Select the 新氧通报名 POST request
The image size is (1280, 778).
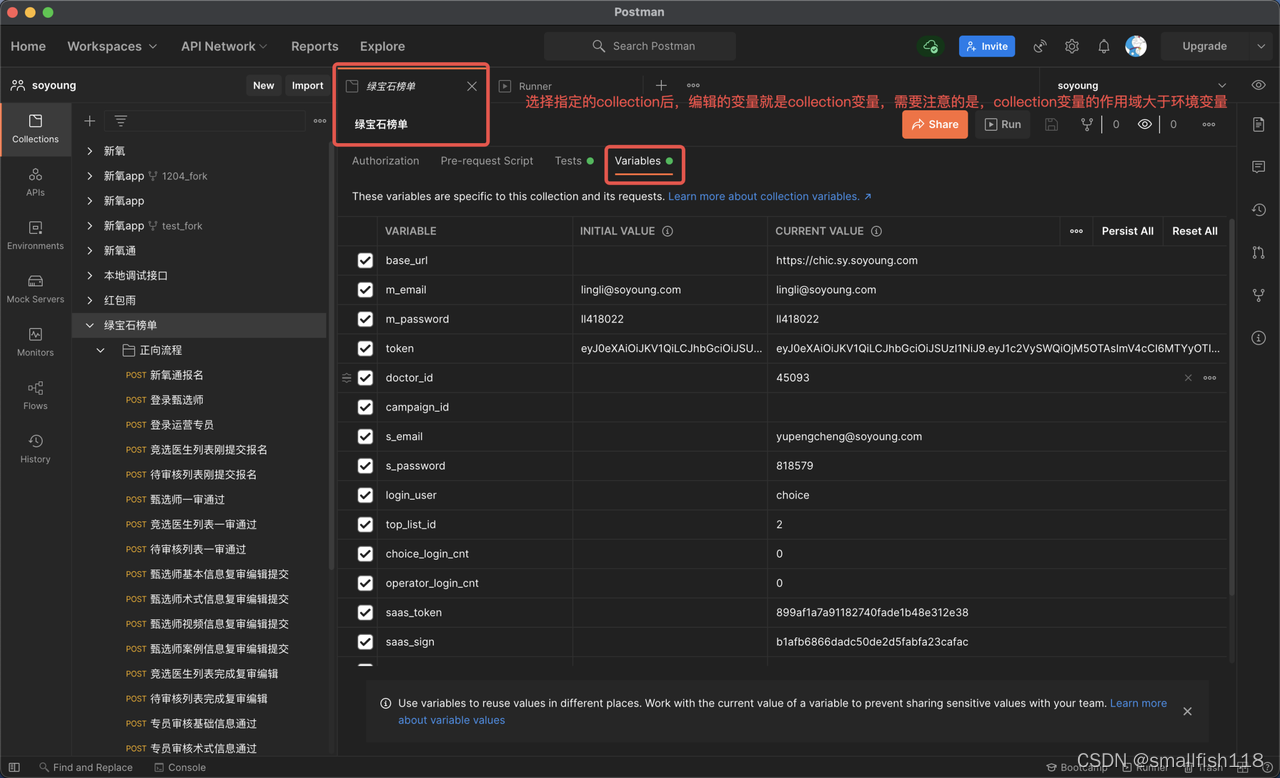[x=176, y=375]
